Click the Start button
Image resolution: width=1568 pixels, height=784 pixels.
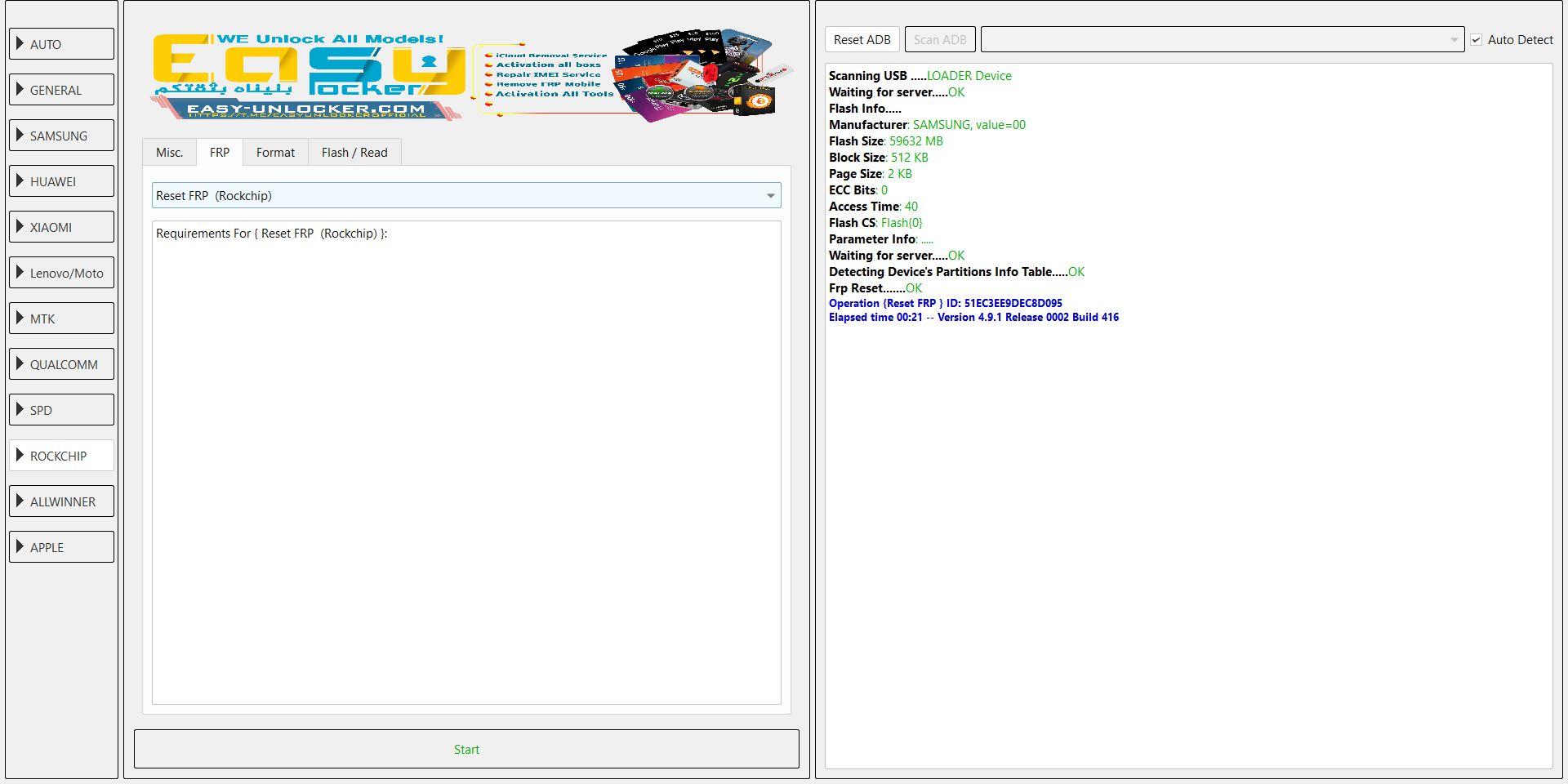[x=466, y=748]
